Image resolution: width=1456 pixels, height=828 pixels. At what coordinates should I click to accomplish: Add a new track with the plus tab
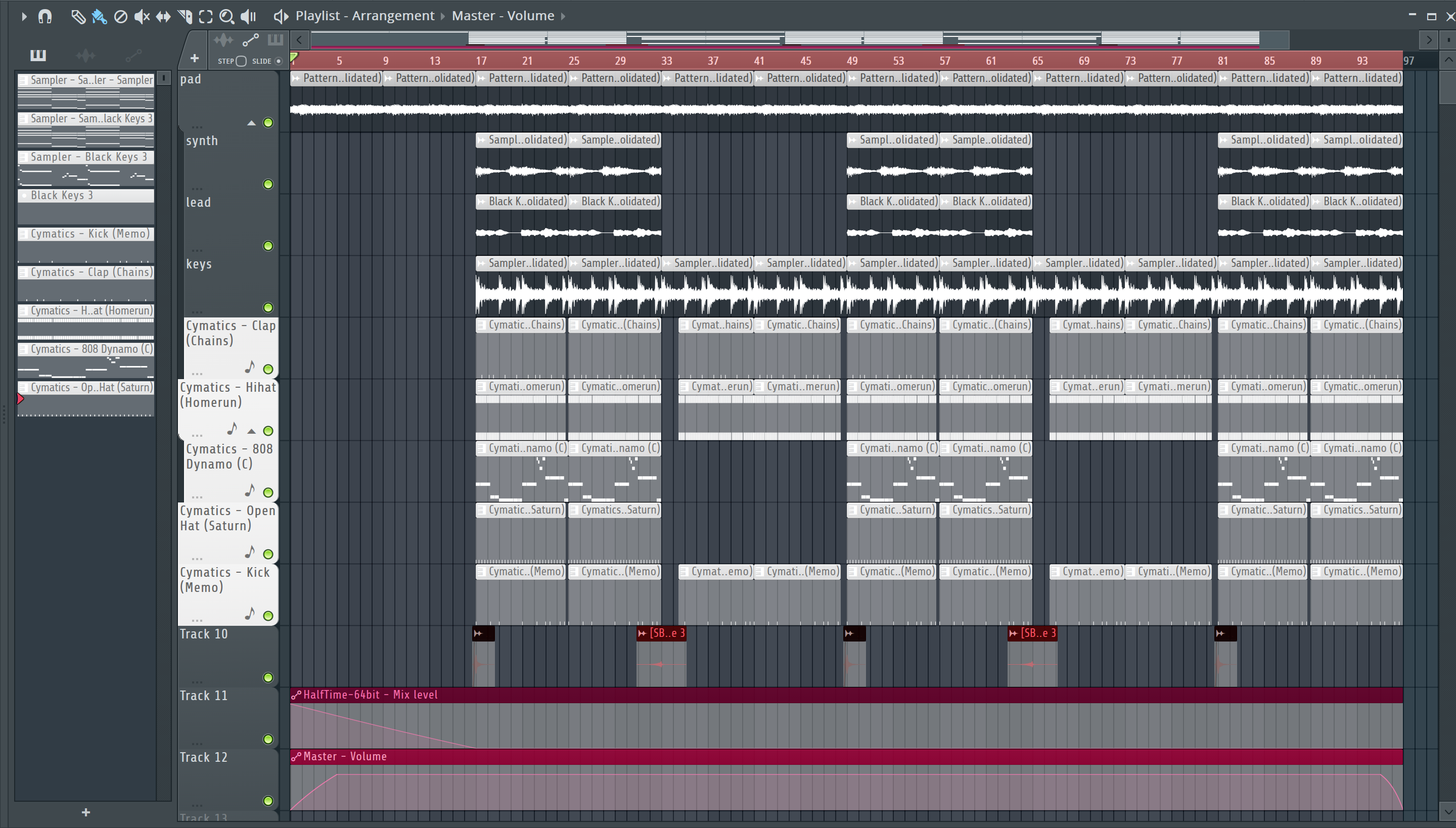click(x=195, y=59)
